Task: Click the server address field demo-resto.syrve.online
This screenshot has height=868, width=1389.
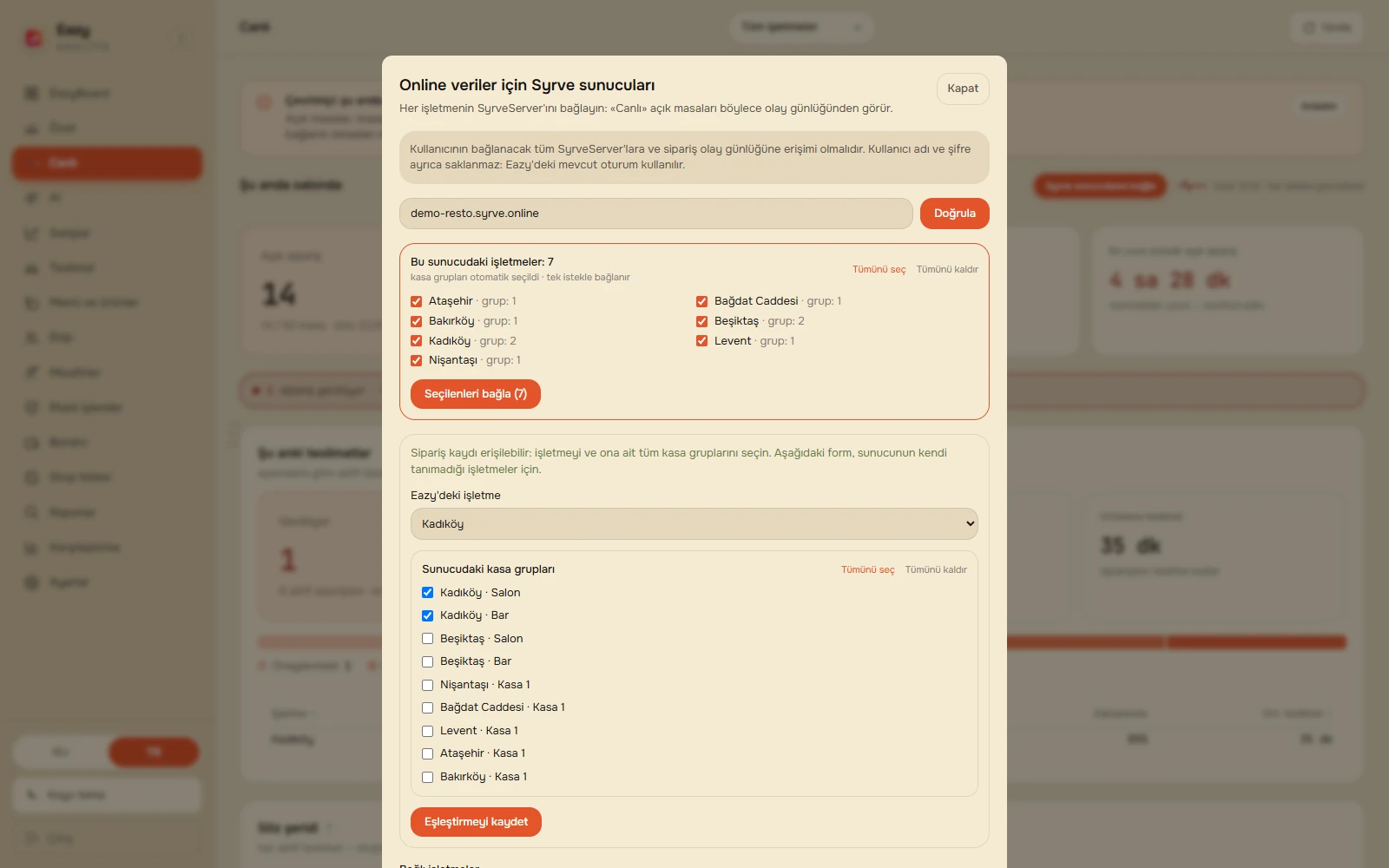Action: (655, 214)
